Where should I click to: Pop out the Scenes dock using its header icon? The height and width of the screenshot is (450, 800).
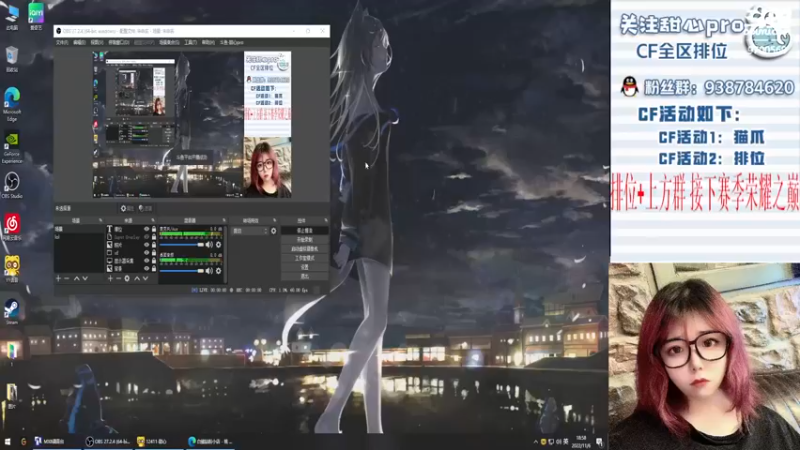pos(101,220)
